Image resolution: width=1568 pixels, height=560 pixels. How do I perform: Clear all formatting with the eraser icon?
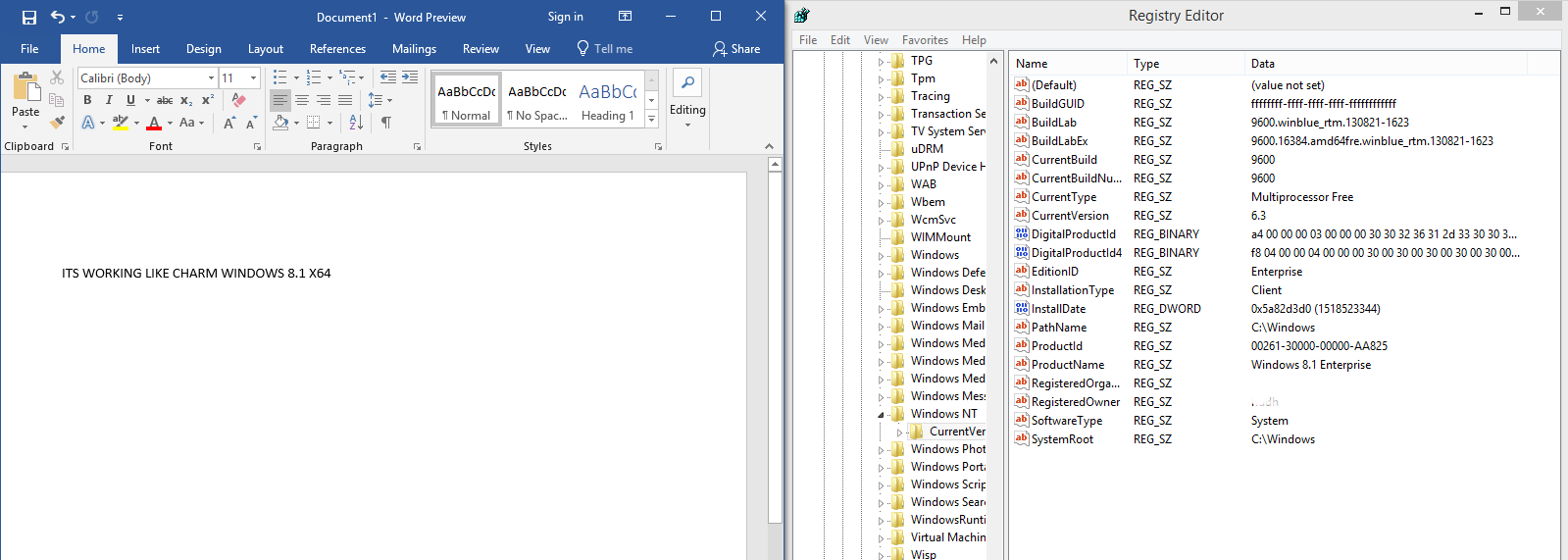point(238,99)
